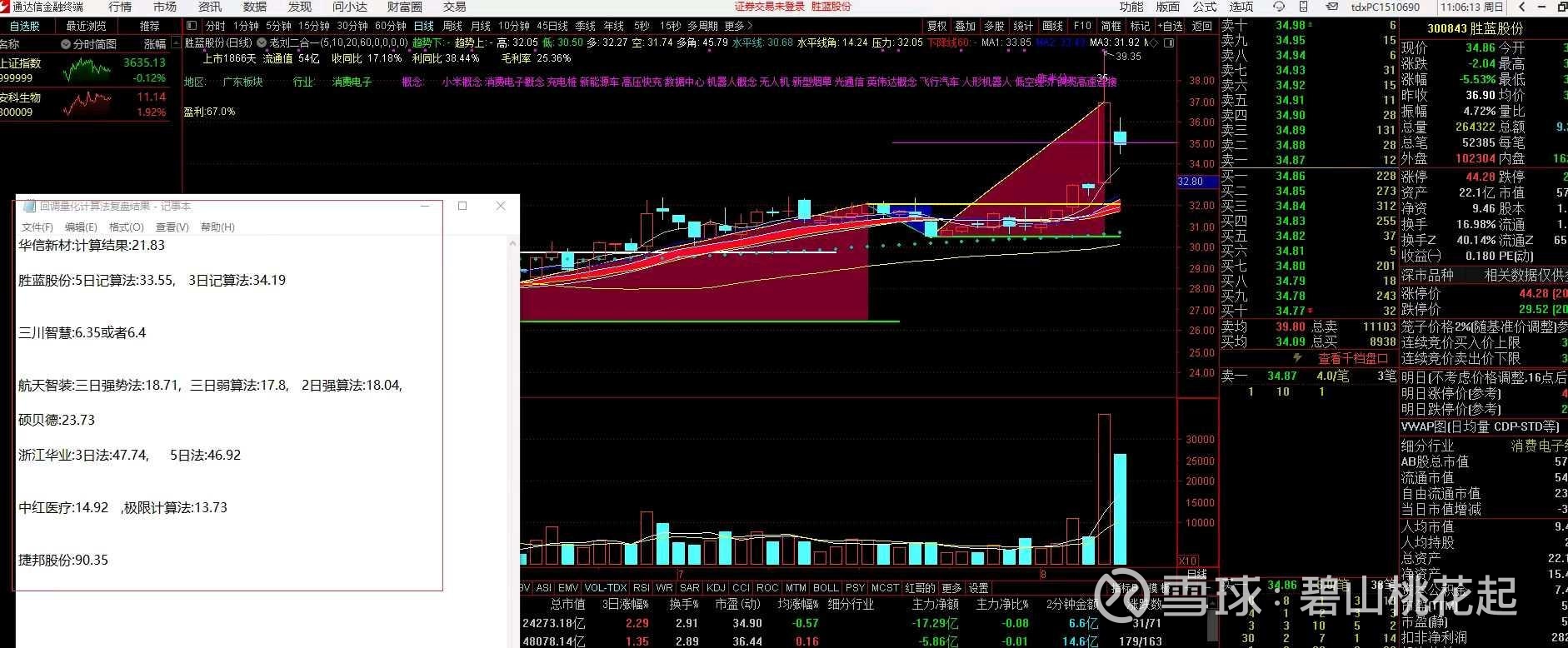Screen dimensions: 1568x648
Task: Open the F10 company info button
Action: pyautogui.click(x=1082, y=26)
